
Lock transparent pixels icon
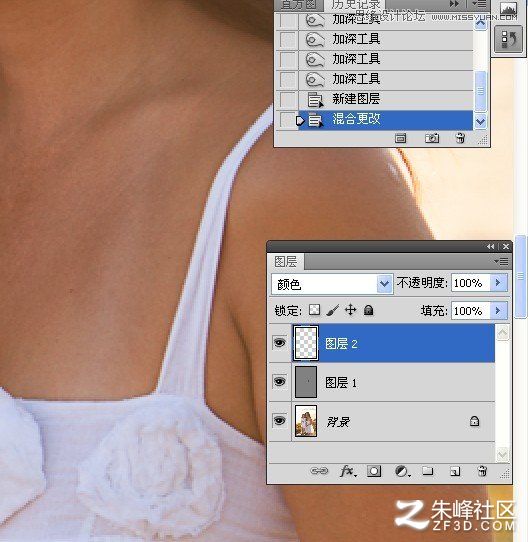pos(314,310)
